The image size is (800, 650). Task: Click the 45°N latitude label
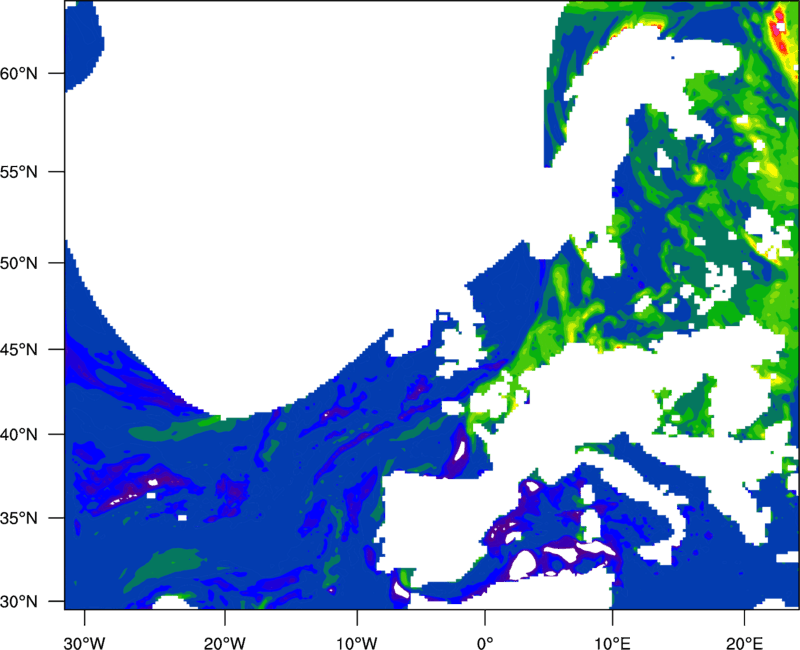pyautogui.click(x=19, y=349)
